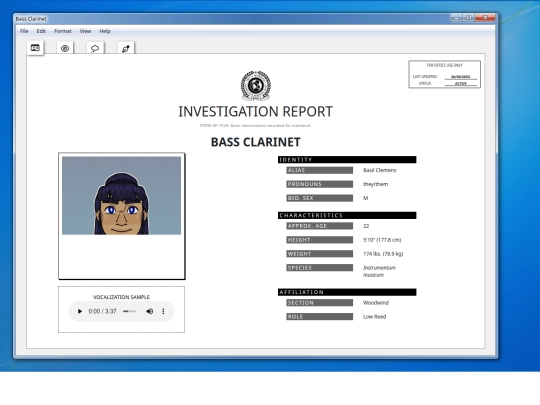
Task: Click the ALIAS field label
Action: tap(320, 170)
